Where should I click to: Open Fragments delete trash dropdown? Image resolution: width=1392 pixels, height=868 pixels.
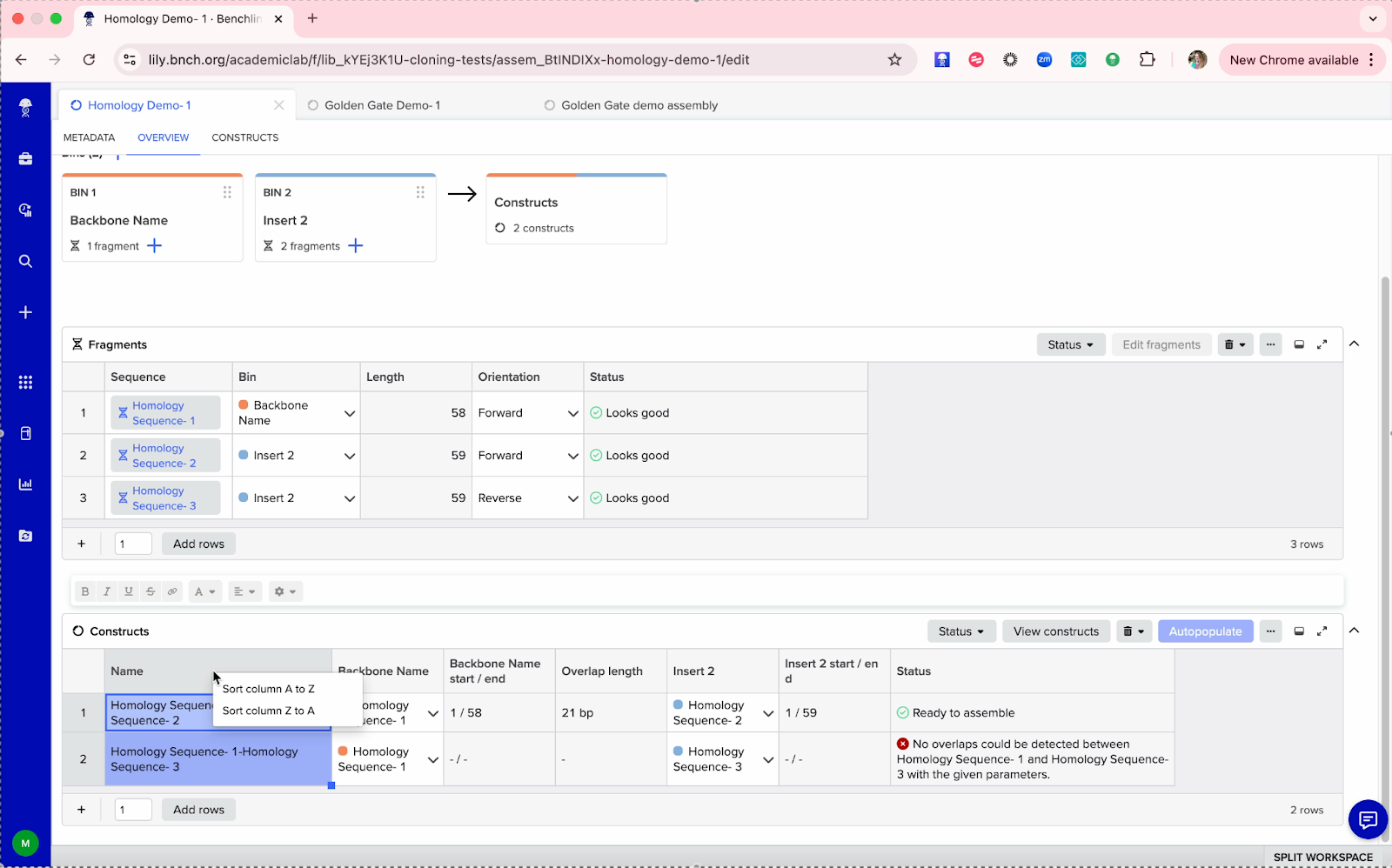[1235, 344]
